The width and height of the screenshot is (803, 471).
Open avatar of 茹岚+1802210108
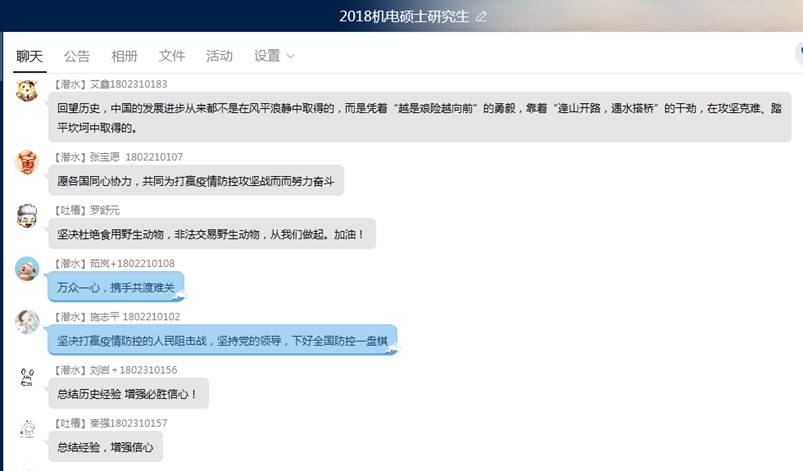27,269
